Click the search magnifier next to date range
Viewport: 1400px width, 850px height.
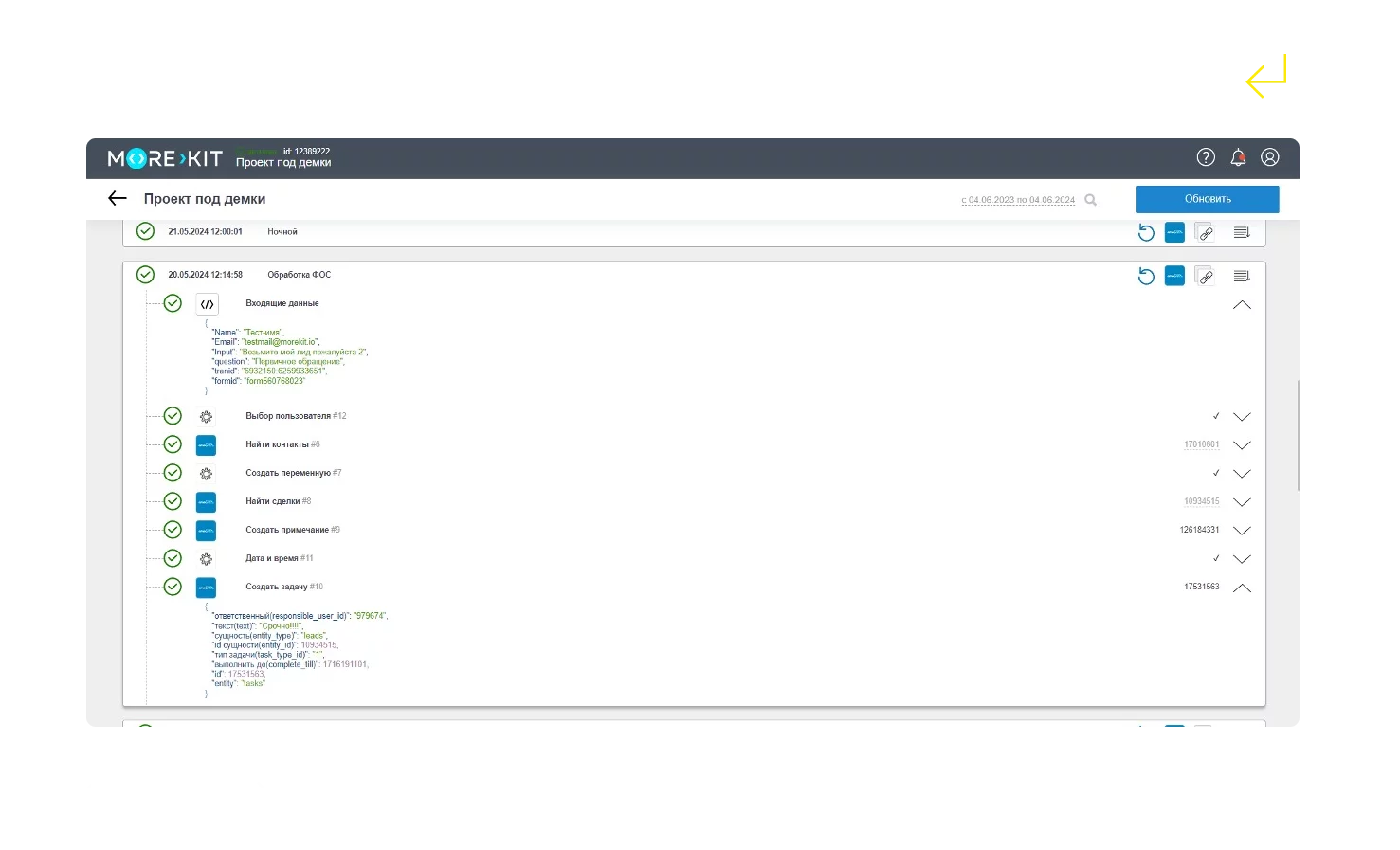click(1090, 200)
